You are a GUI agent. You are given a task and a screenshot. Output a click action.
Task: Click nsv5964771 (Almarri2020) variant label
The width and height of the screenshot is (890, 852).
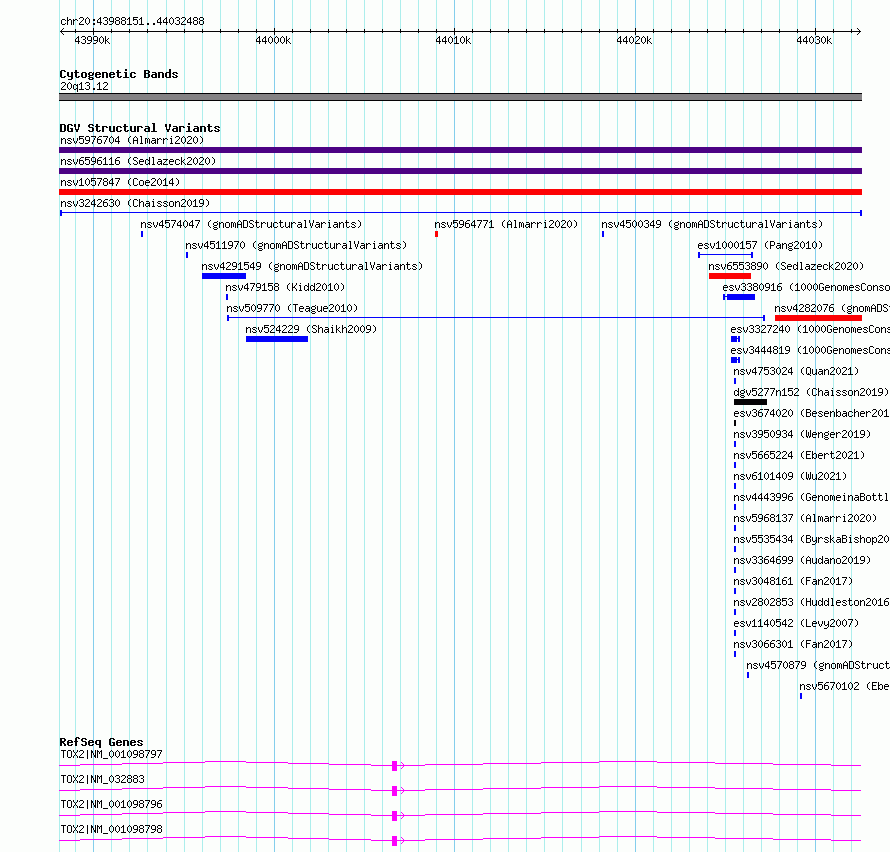point(506,224)
